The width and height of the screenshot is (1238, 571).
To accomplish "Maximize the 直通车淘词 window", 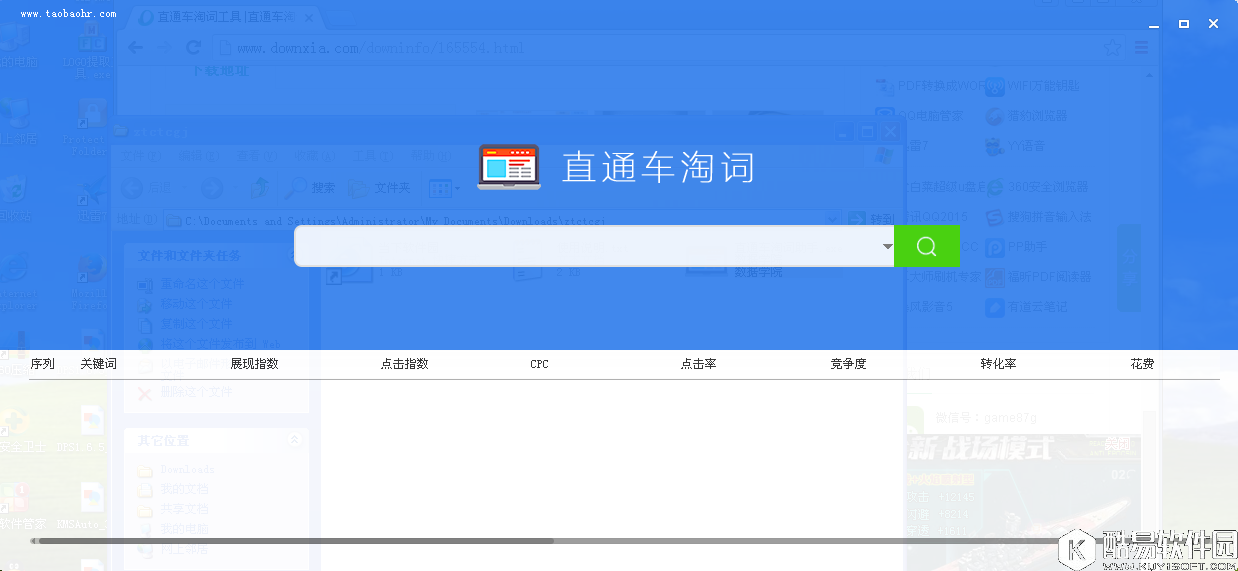I will (1184, 23).
